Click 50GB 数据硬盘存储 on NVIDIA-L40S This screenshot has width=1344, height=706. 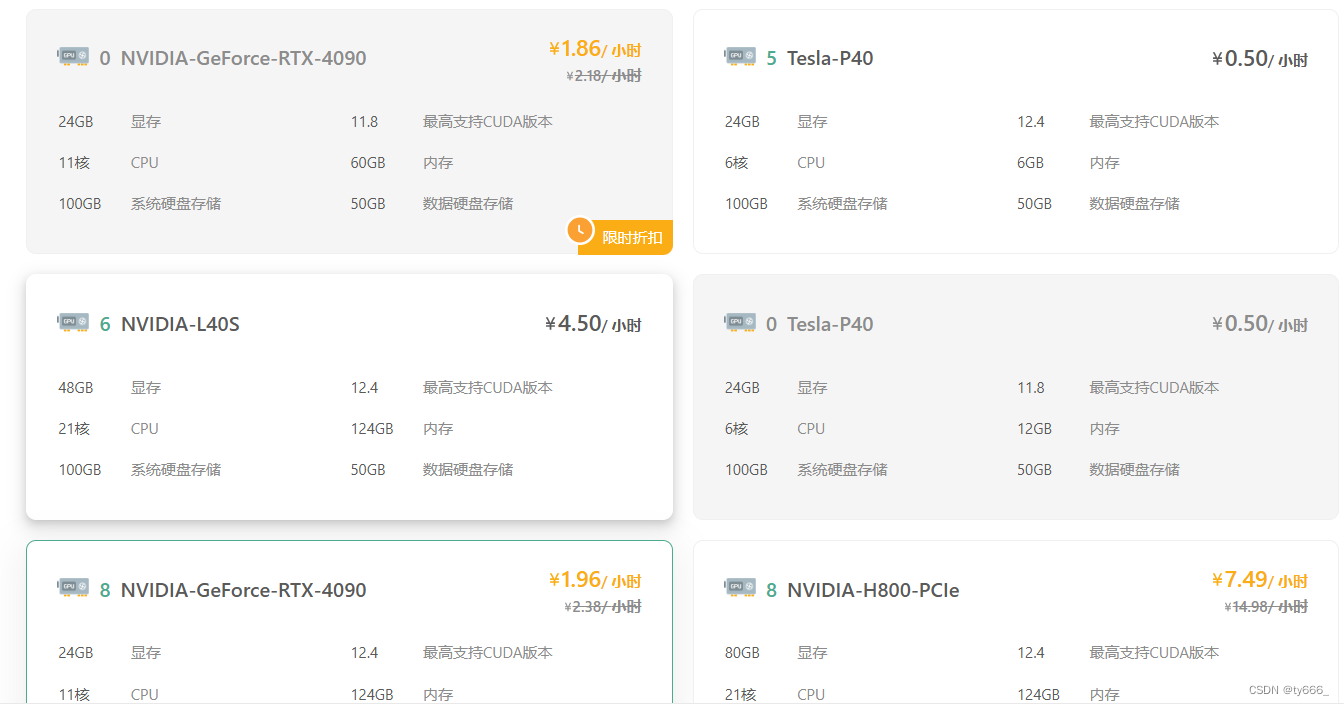(432, 470)
